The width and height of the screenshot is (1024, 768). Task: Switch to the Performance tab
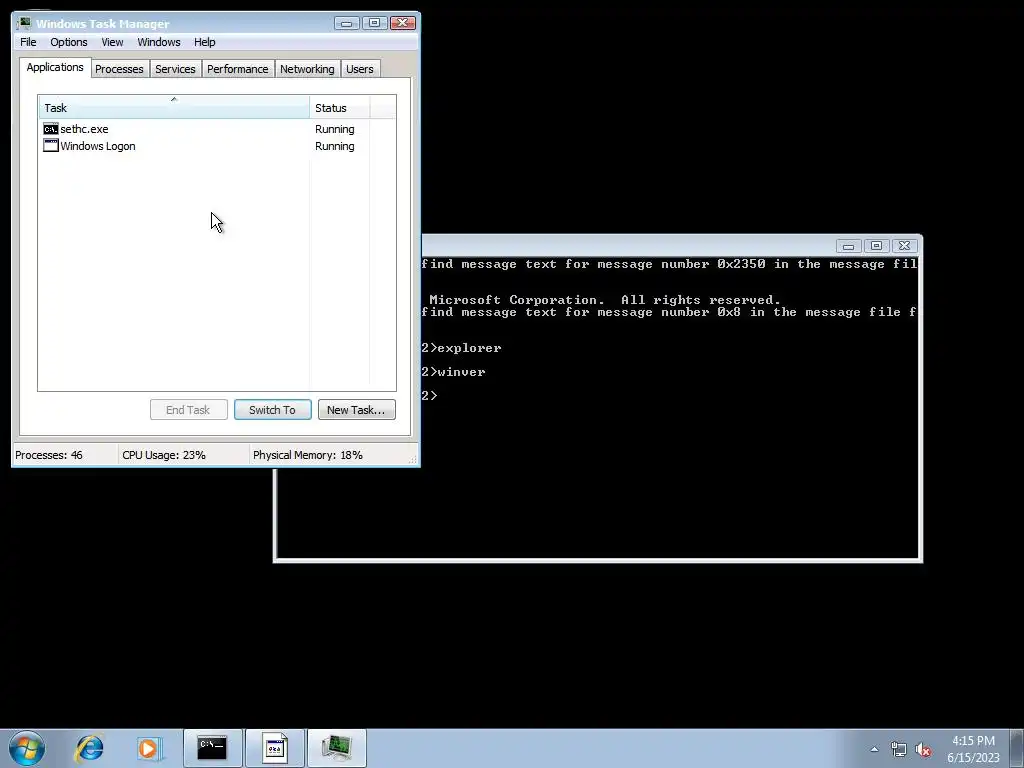coord(238,69)
